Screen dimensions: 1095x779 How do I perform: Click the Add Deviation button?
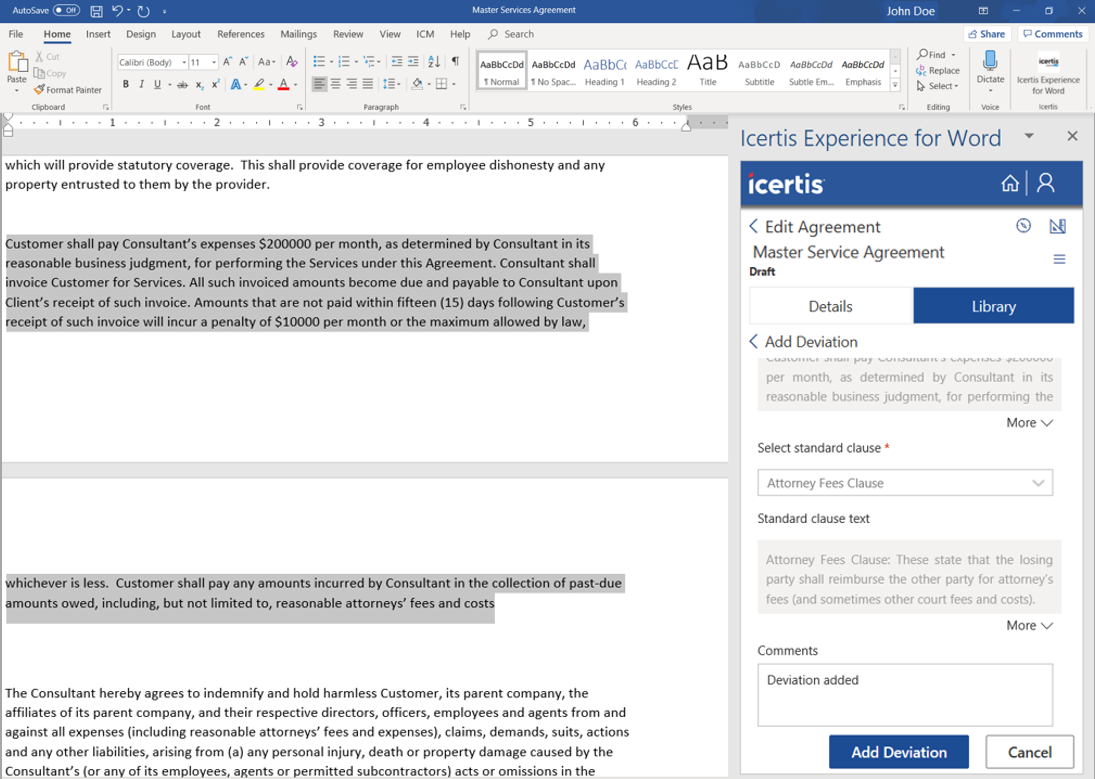898,752
